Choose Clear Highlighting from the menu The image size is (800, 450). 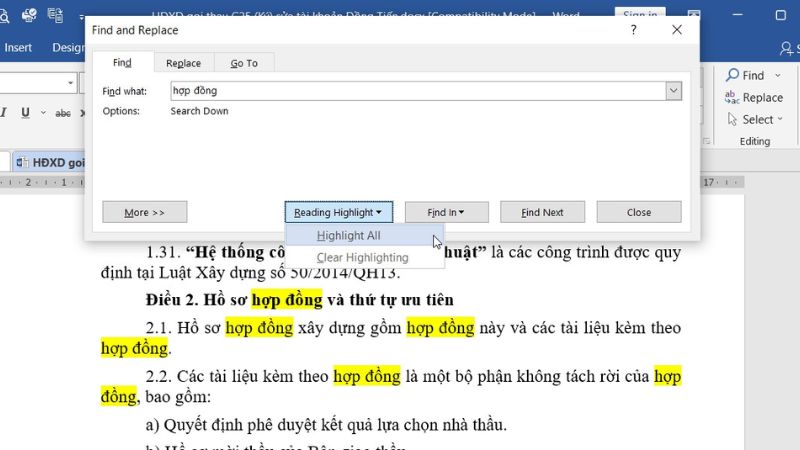tap(364, 258)
